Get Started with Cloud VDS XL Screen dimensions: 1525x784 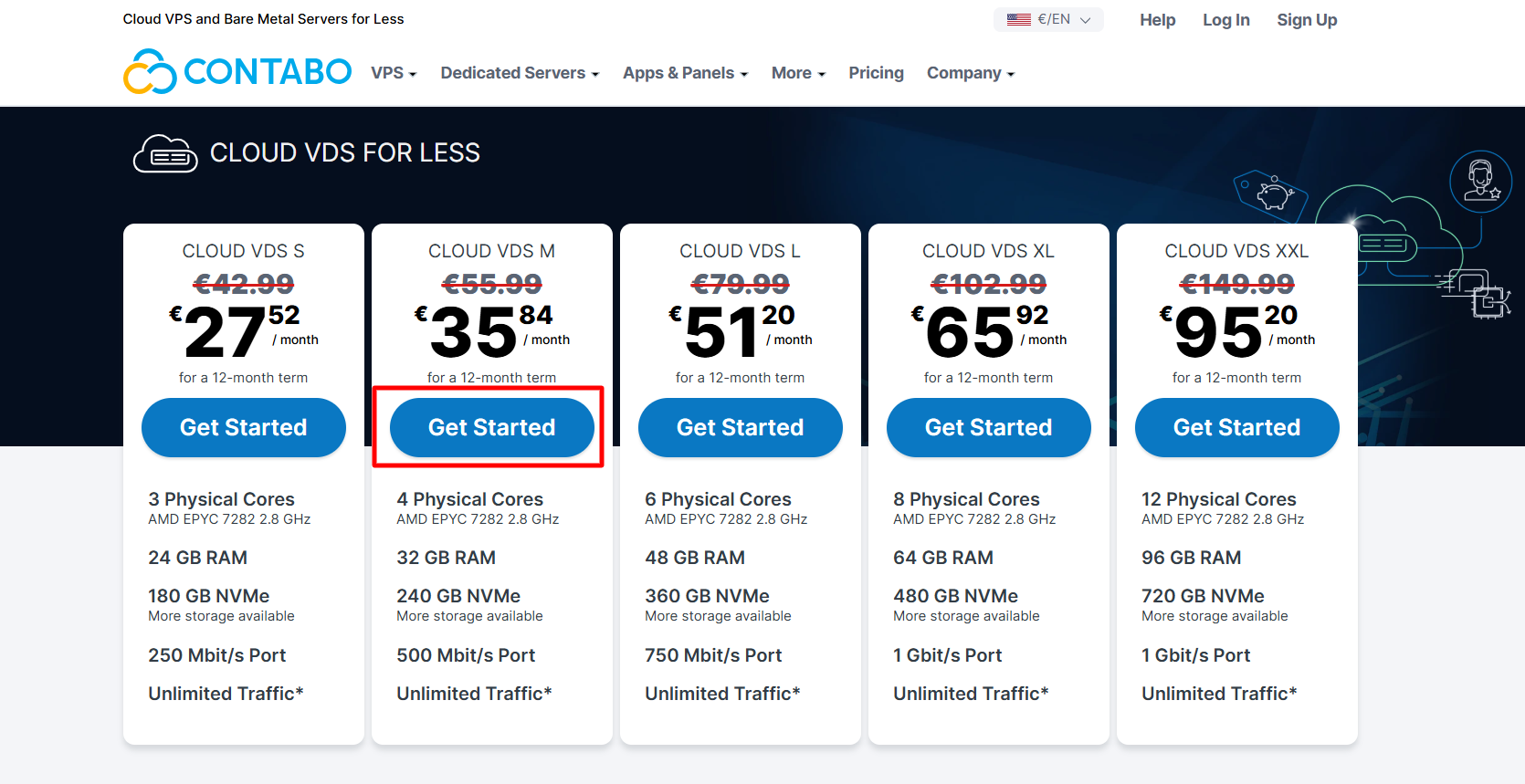pos(989,427)
